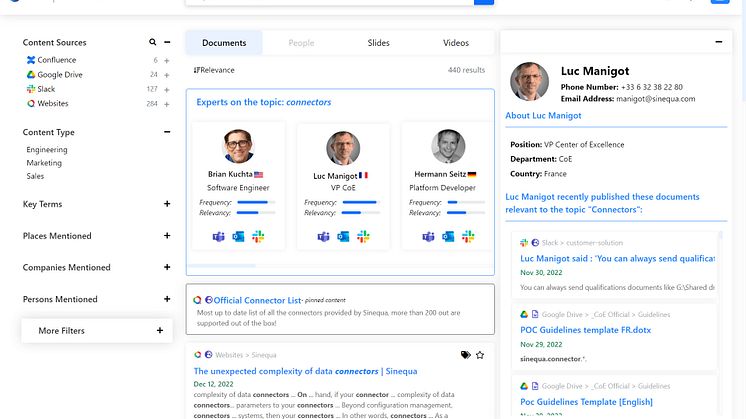This screenshot has width=746, height=419.
Task: Click Outlook icon on Brian Kuchta's card
Action: (x=238, y=237)
